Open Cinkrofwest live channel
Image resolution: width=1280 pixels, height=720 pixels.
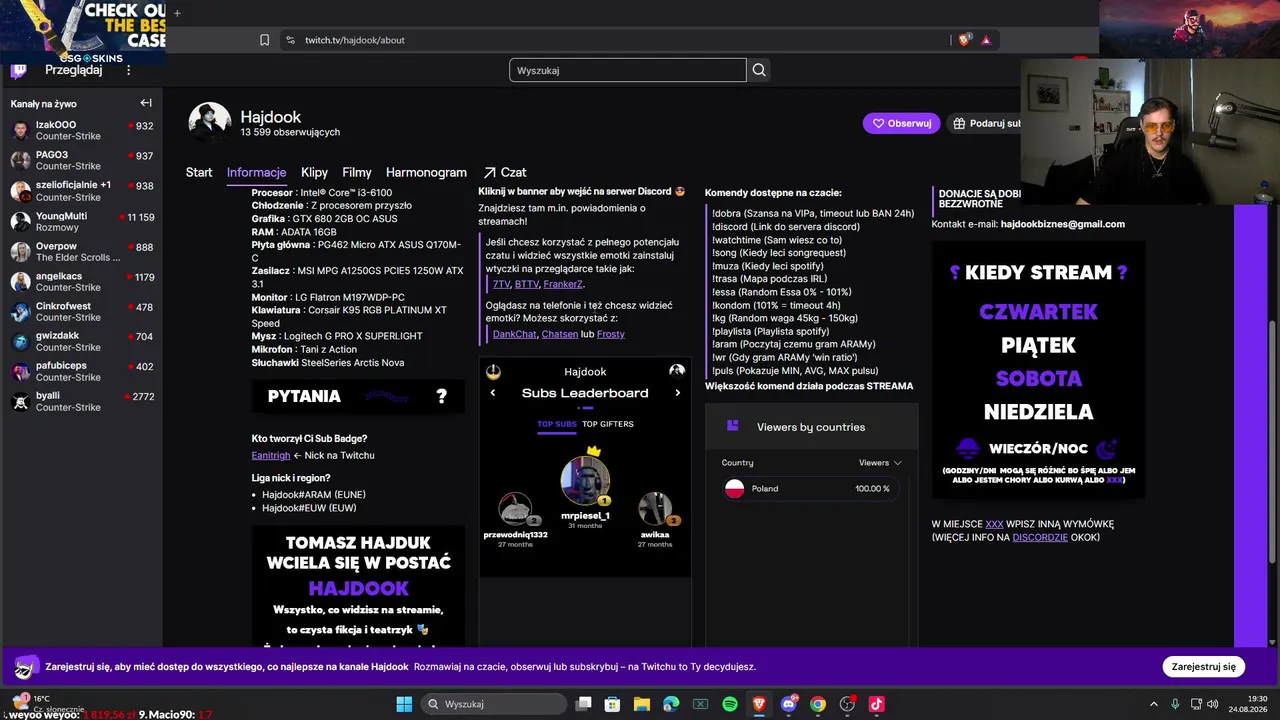82,311
